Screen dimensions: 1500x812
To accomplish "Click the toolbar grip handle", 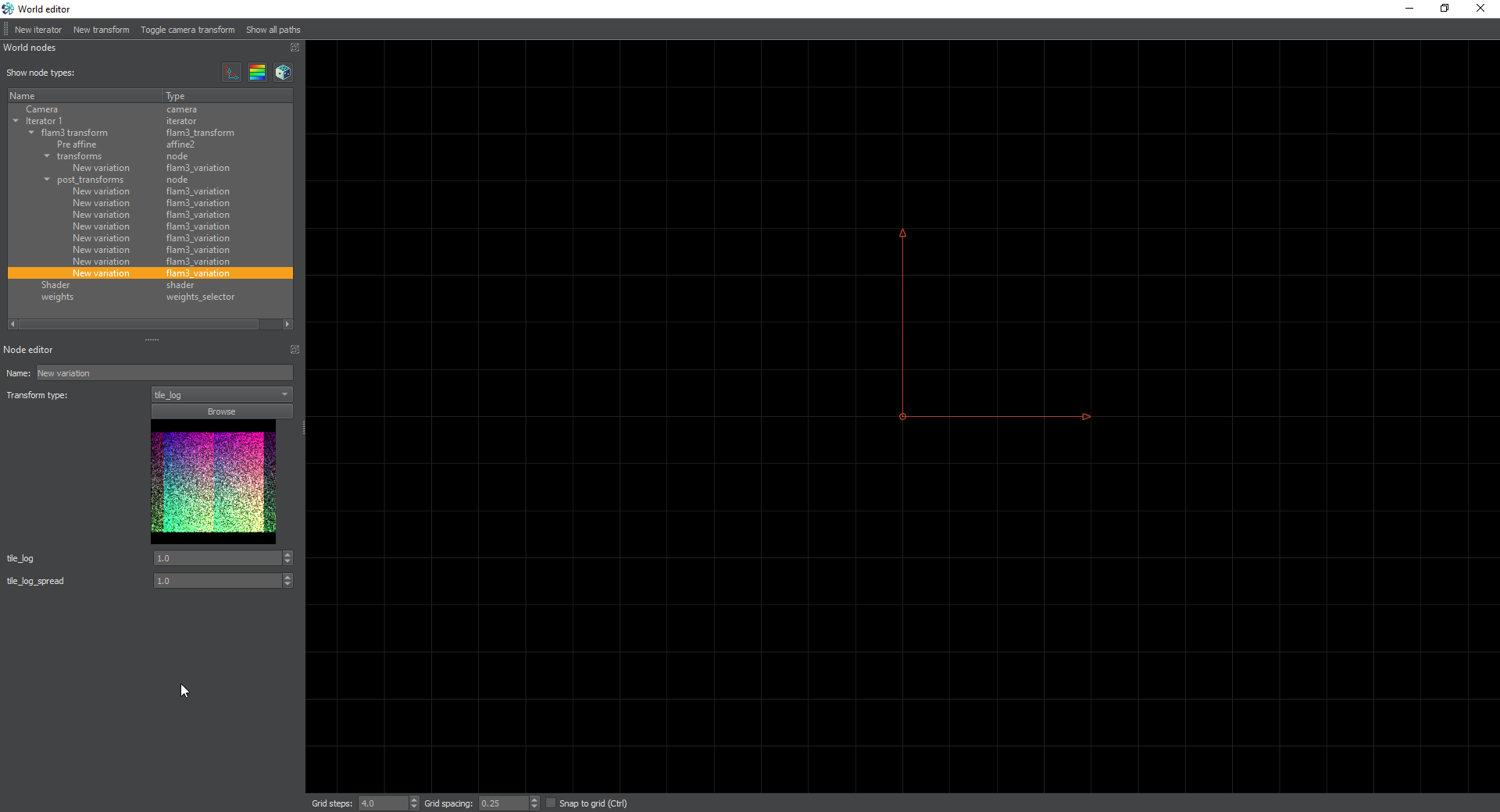I will tap(5, 30).
